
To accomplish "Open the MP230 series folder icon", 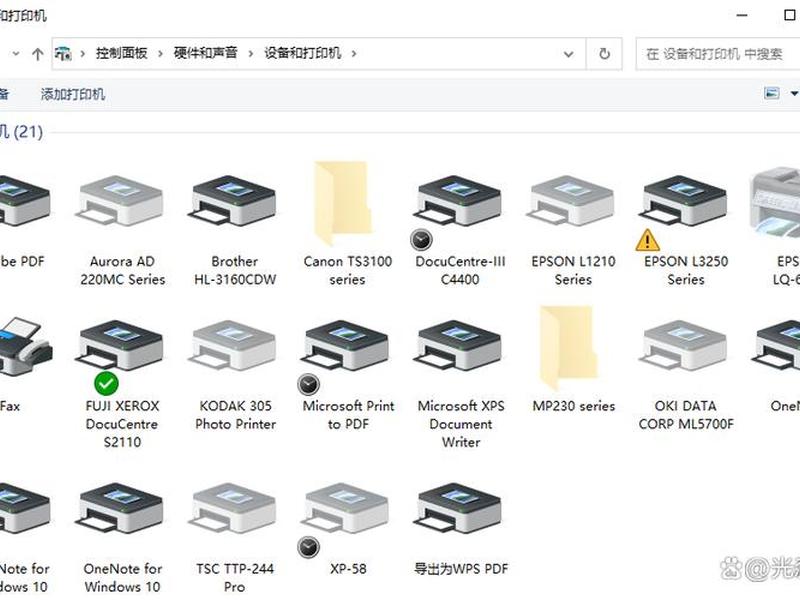I will click(571, 348).
